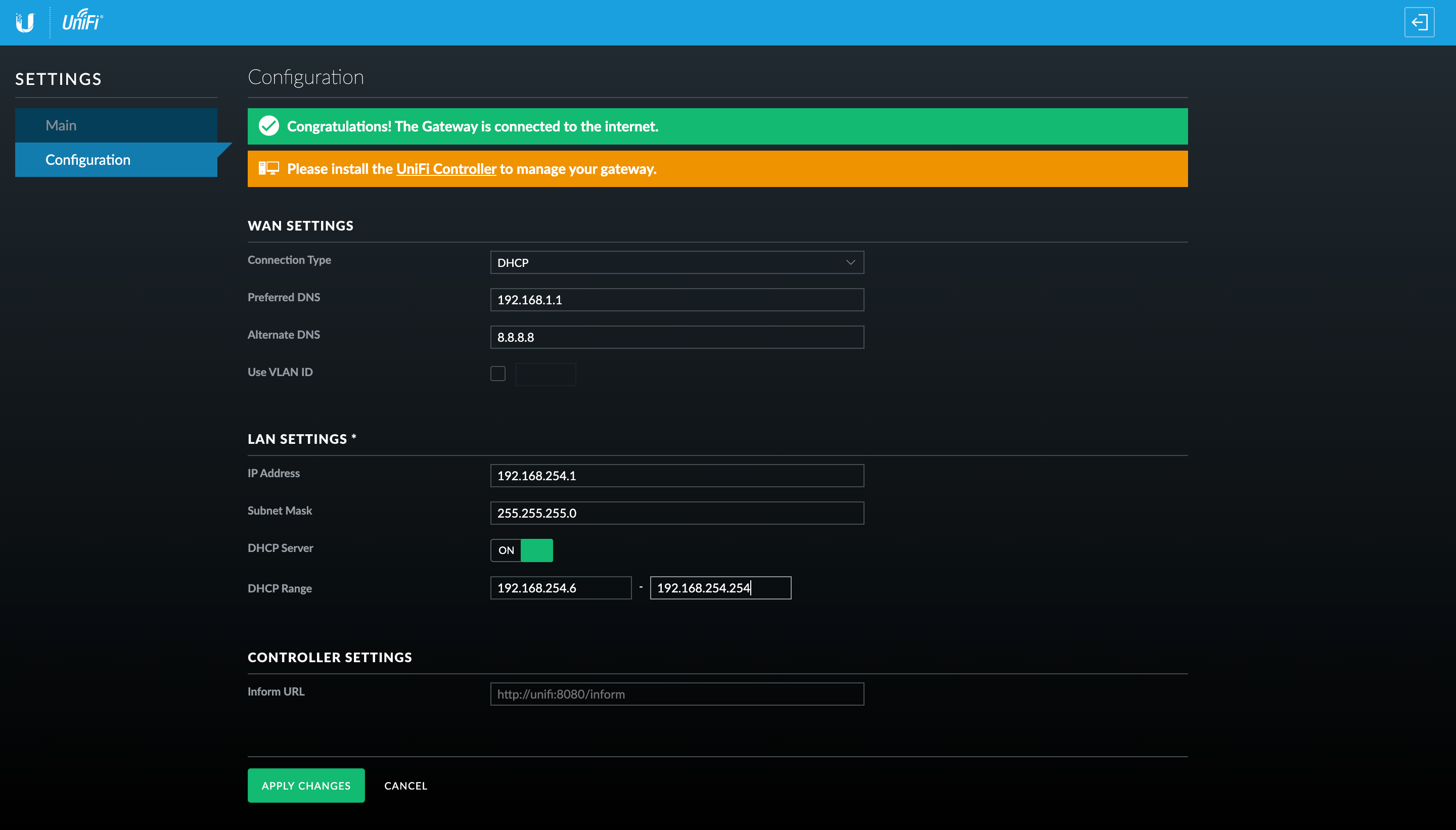
Task: Click the DHCP Server label
Action: point(280,548)
